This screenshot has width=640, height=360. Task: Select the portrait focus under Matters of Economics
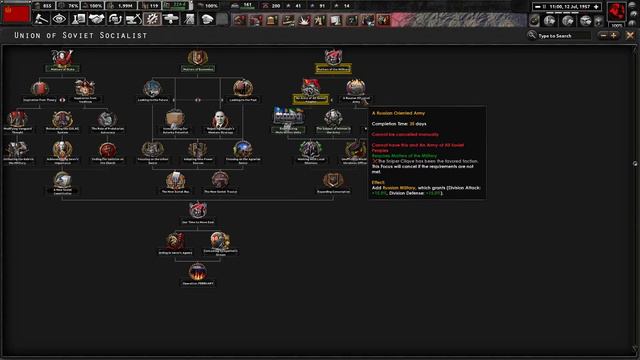tap(220, 122)
